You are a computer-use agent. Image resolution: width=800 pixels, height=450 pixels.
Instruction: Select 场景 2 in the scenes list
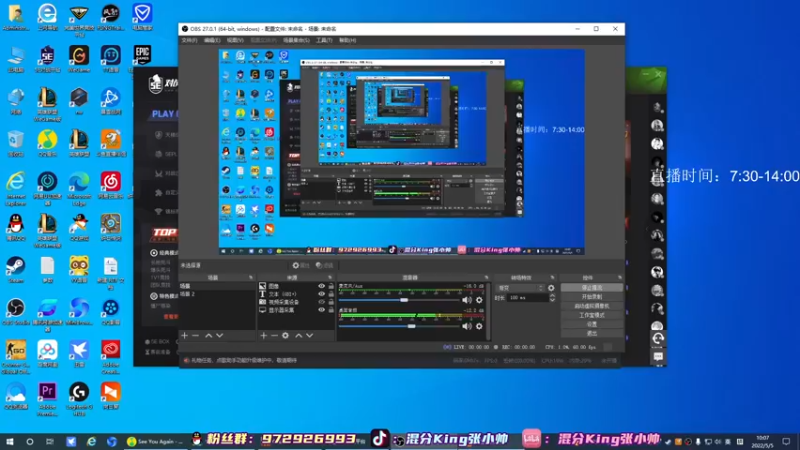click(217, 294)
